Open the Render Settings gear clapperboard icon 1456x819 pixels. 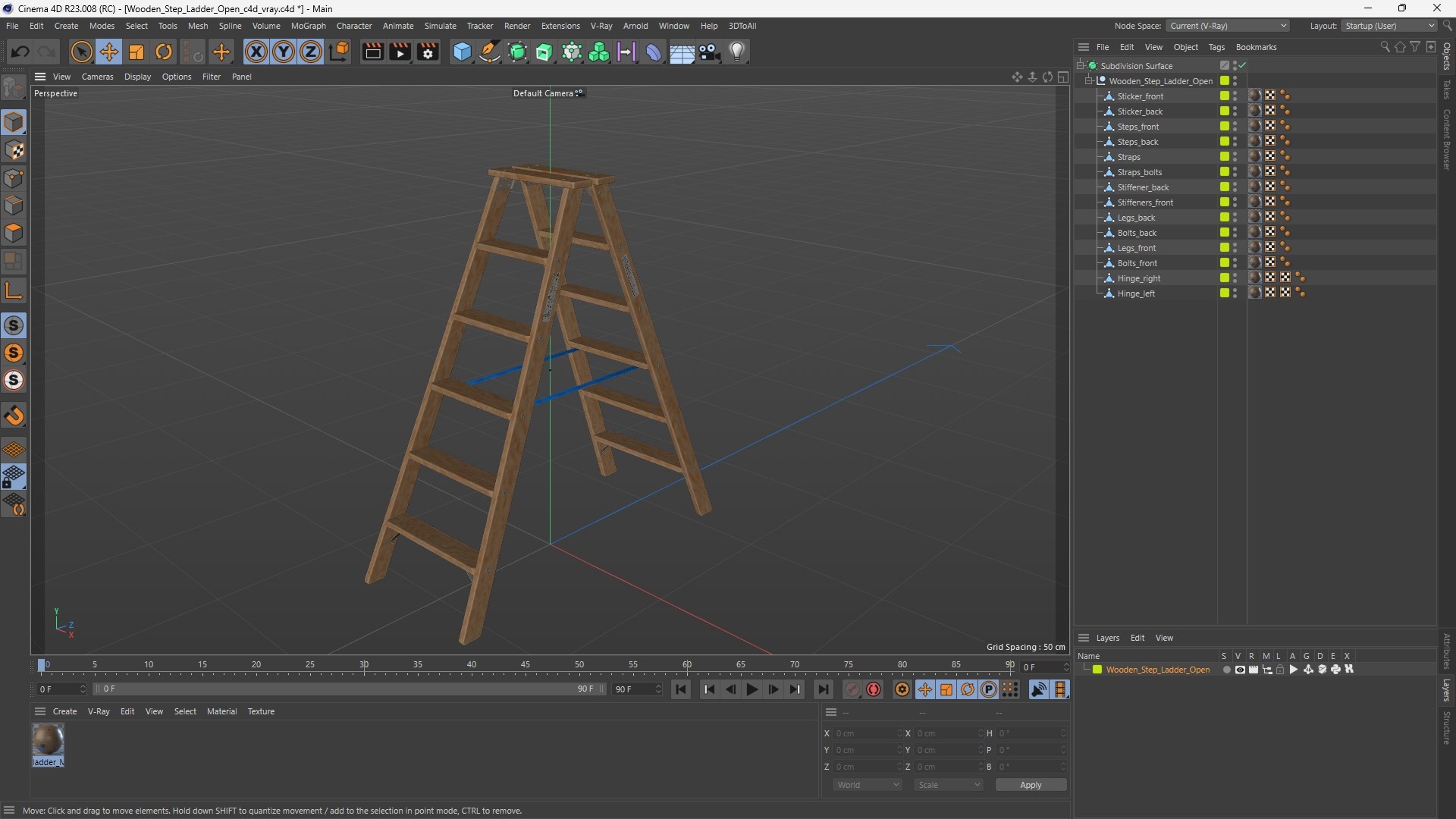tap(428, 52)
